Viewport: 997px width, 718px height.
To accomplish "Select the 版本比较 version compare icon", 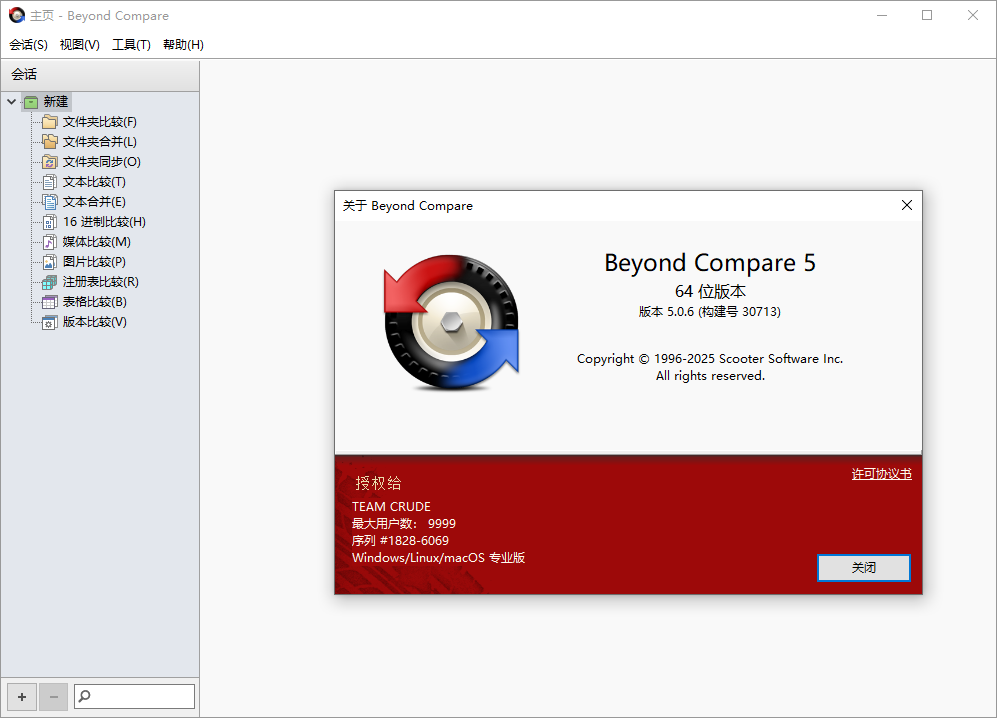I will click(x=50, y=321).
